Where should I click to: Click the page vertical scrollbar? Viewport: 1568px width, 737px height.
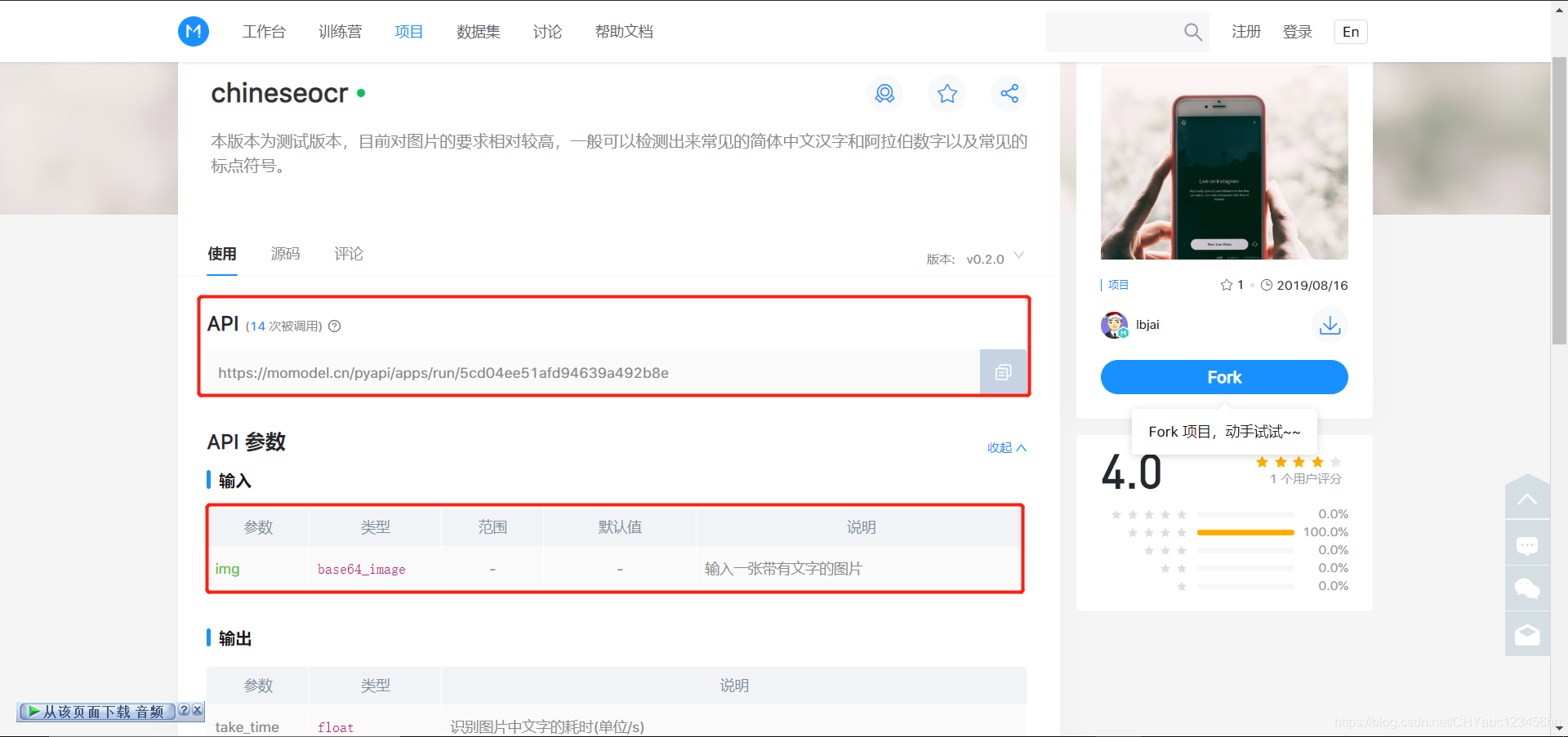1559,201
